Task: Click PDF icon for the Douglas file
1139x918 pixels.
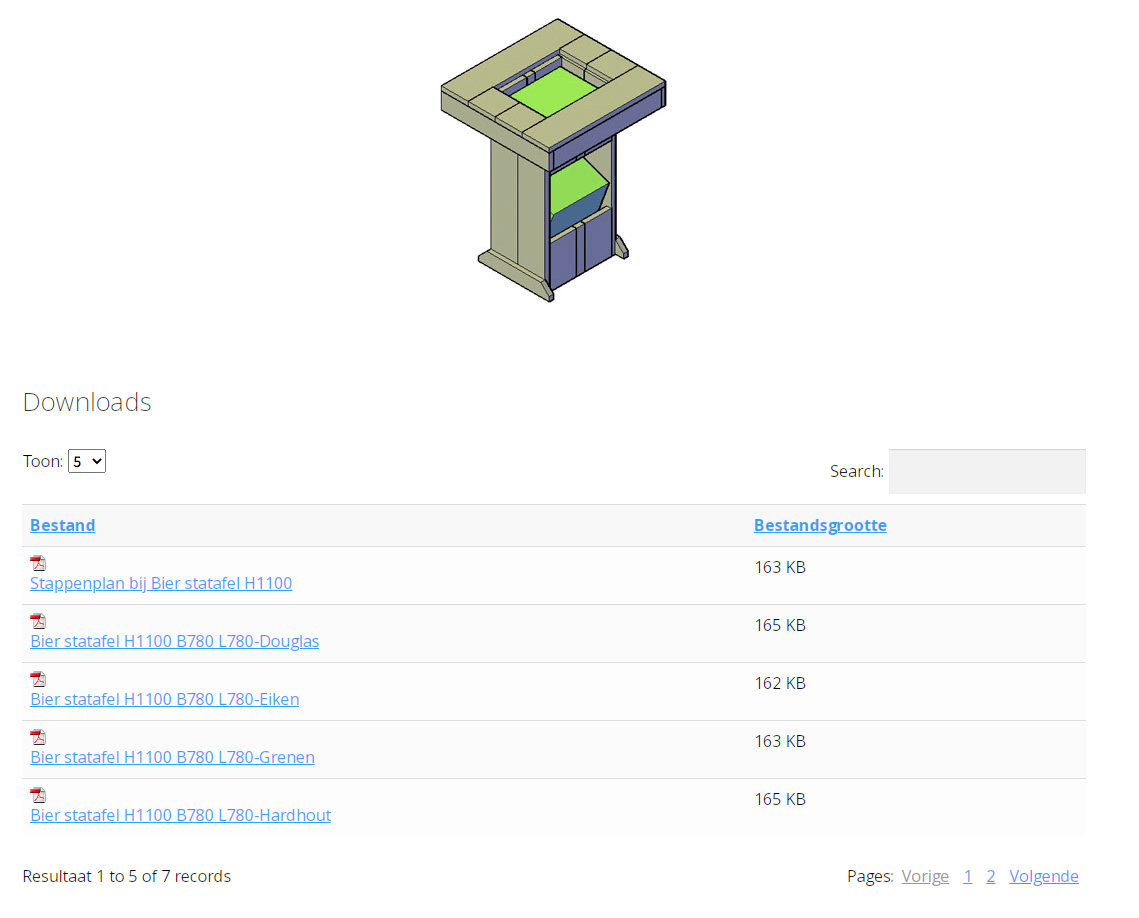Action: [x=38, y=621]
